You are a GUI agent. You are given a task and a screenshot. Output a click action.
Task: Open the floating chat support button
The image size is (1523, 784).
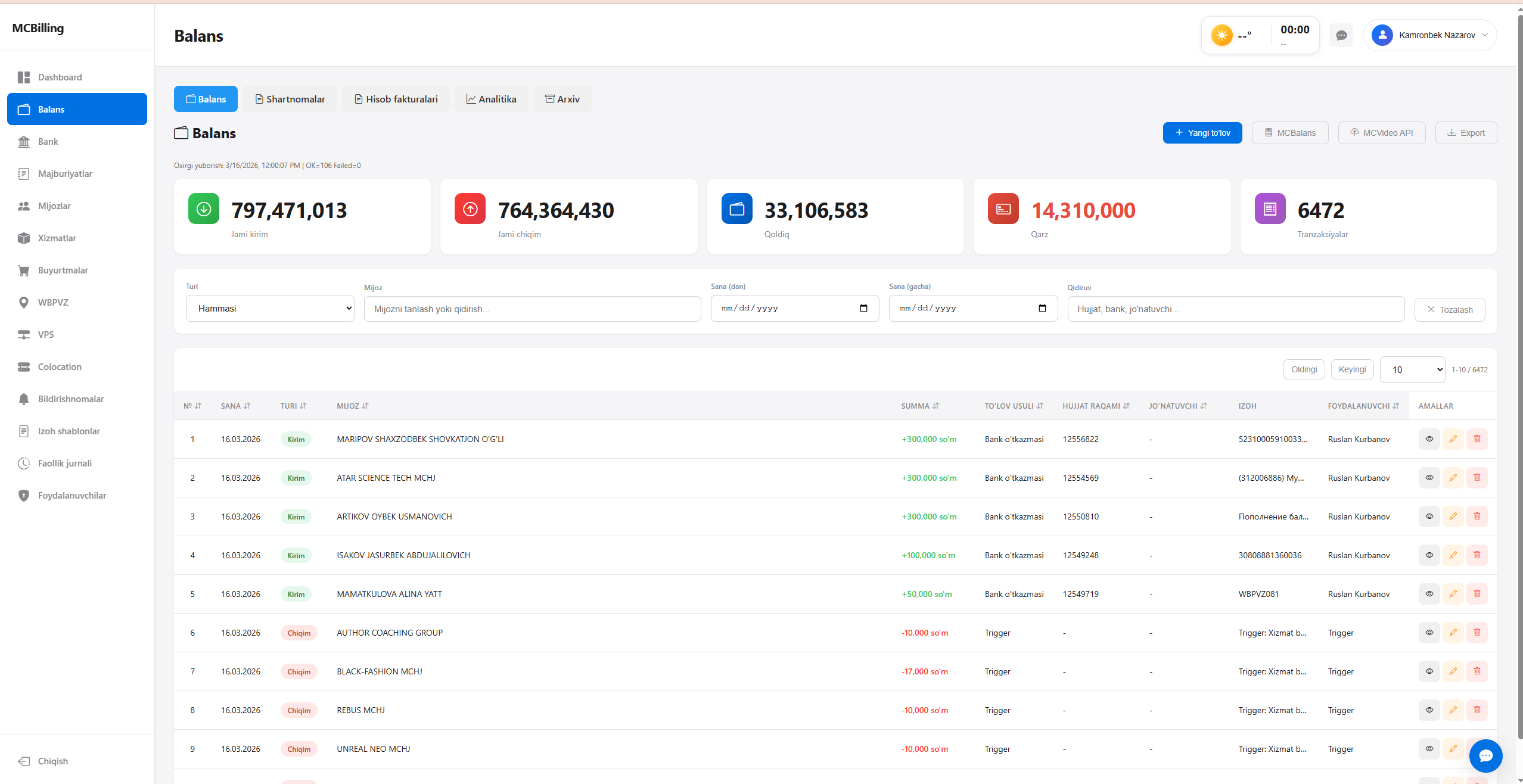click(x=1485, y=755)
